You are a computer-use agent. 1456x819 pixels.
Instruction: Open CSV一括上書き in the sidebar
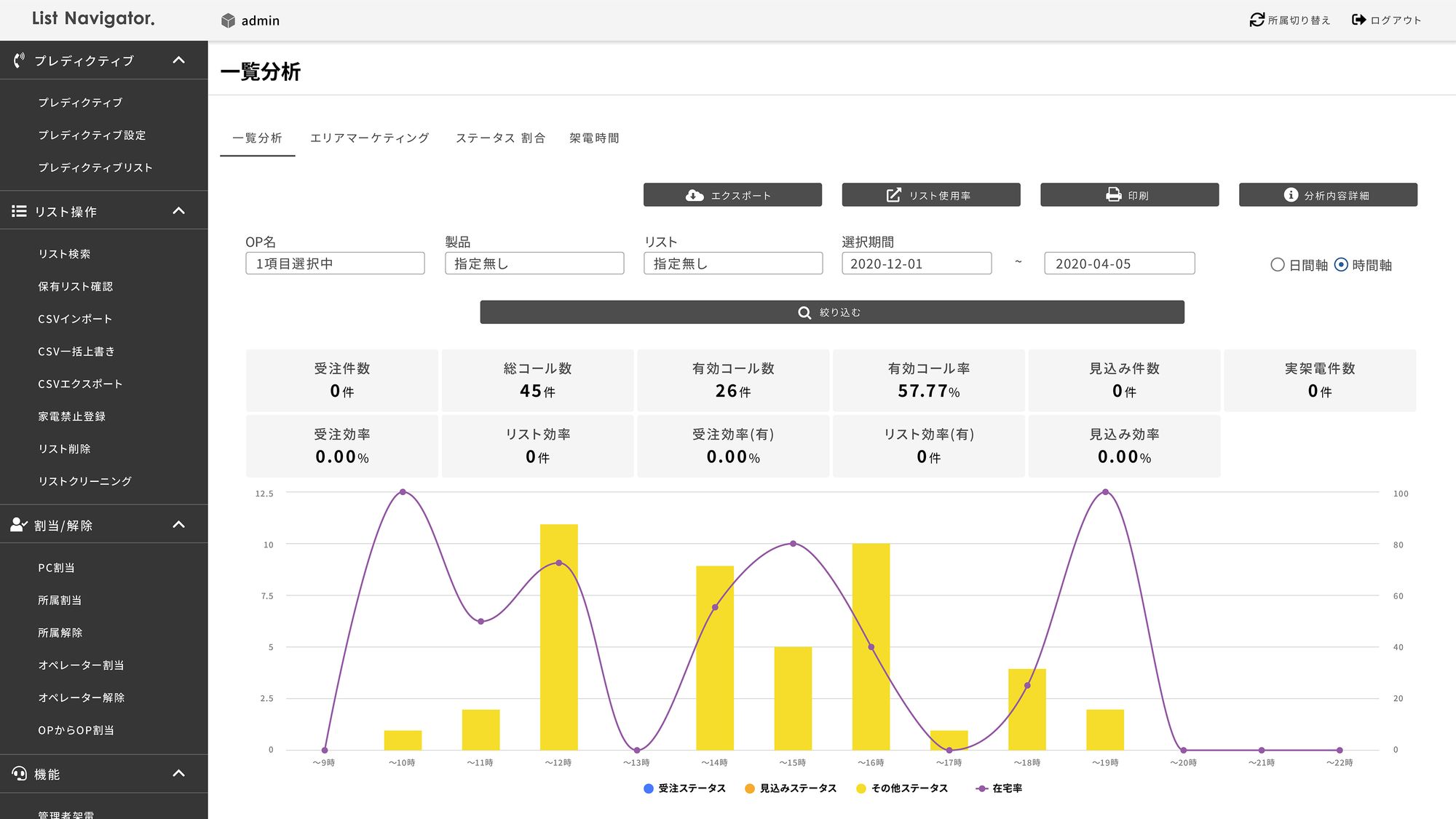[x=76, y=352]
